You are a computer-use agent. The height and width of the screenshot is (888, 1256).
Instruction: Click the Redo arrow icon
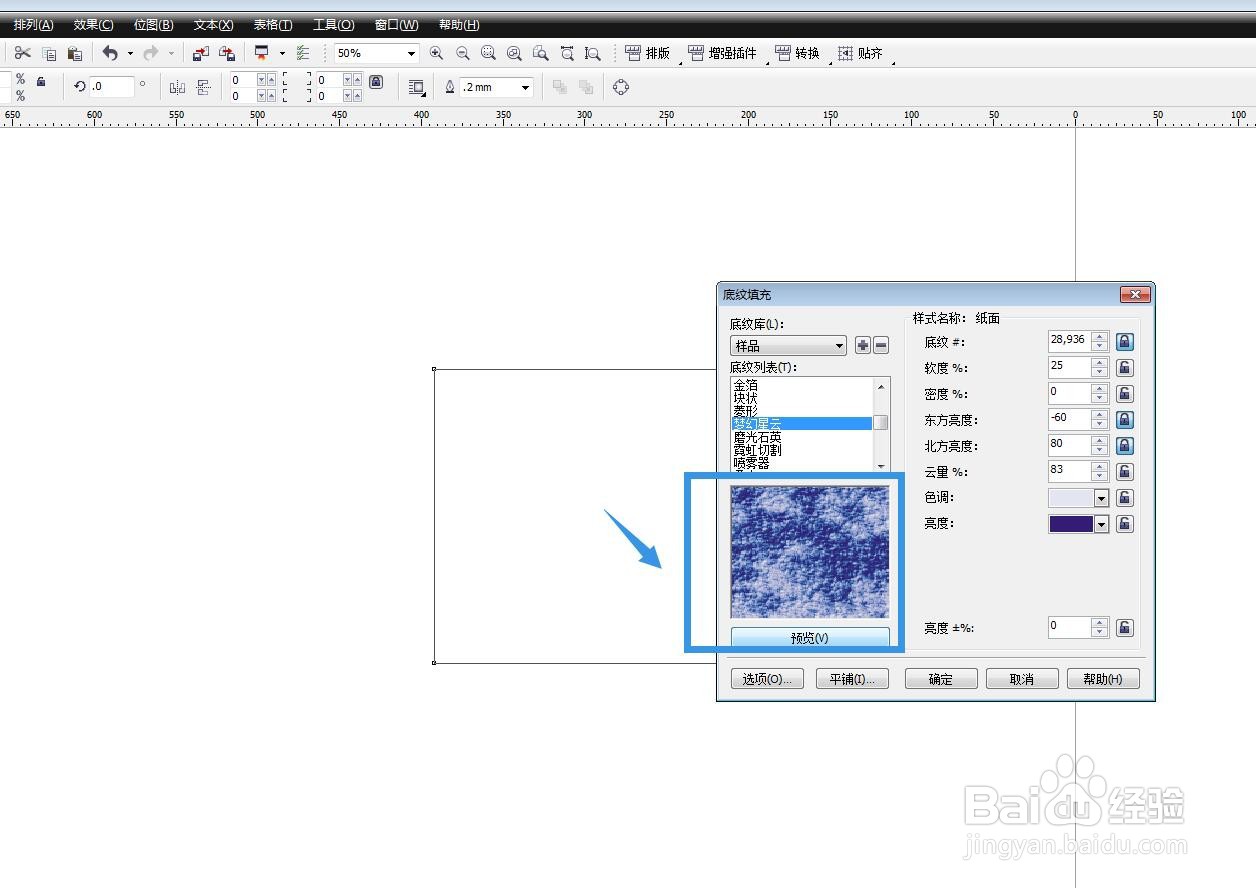(151, 53)
